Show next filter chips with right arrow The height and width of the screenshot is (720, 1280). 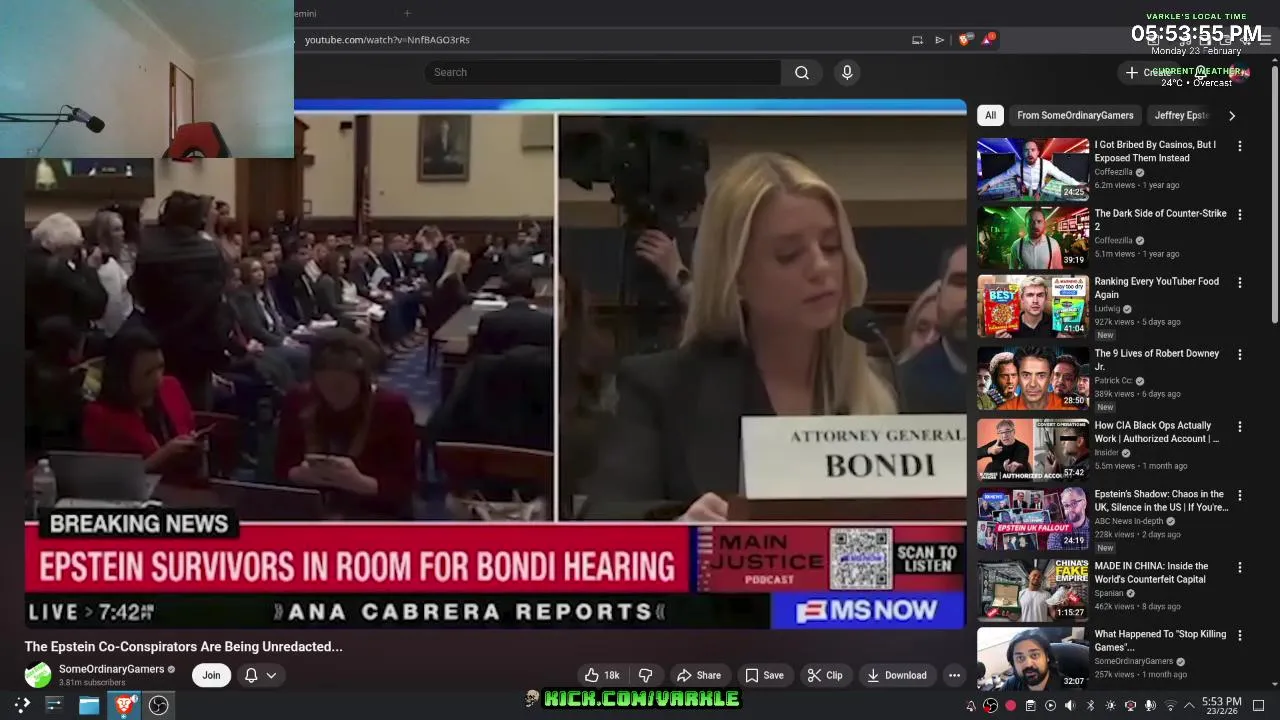[x=1232, y=115]
